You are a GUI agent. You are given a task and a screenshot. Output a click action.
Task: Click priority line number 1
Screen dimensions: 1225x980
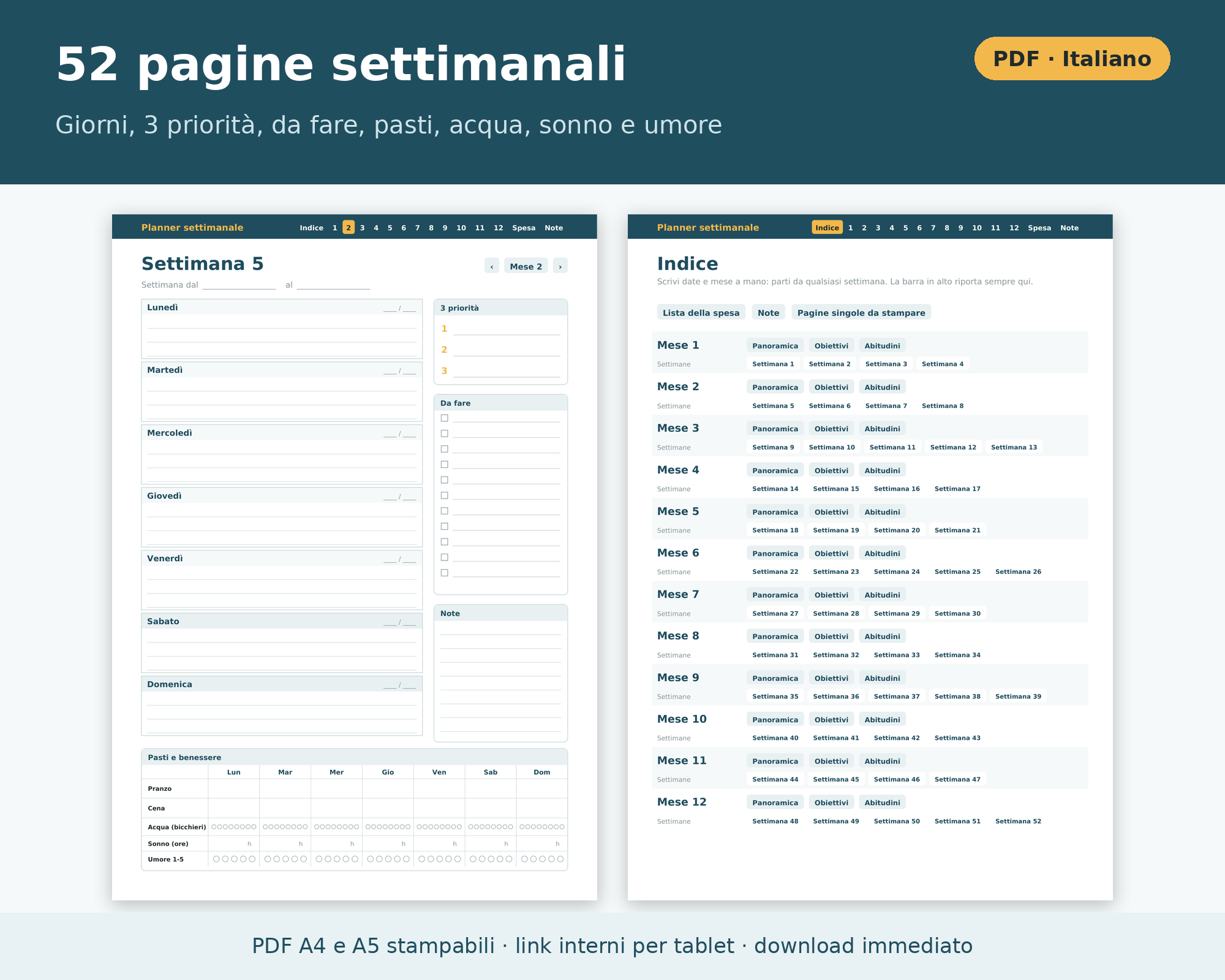tap(506, 329)
